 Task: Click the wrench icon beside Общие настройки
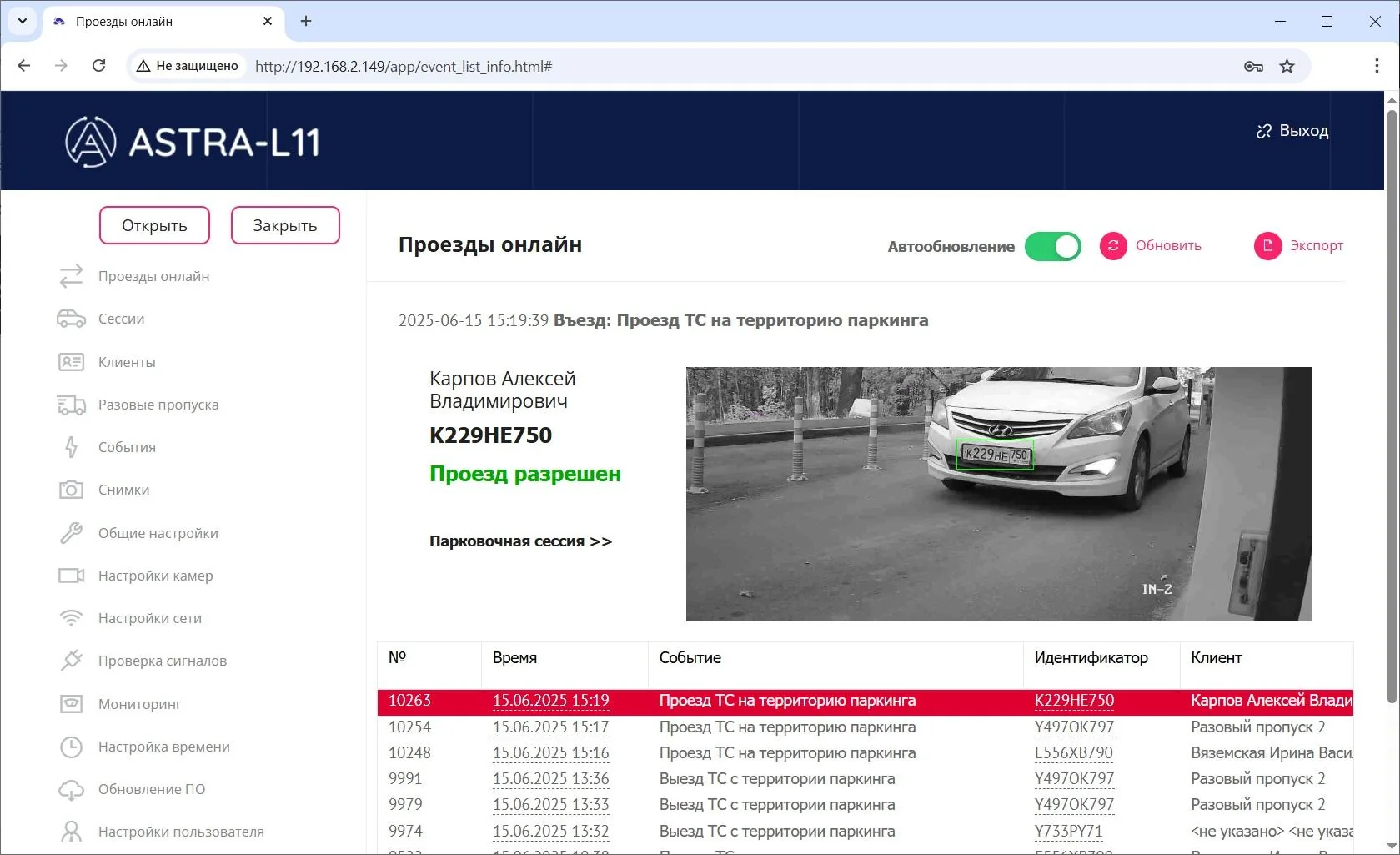[71, 533]
